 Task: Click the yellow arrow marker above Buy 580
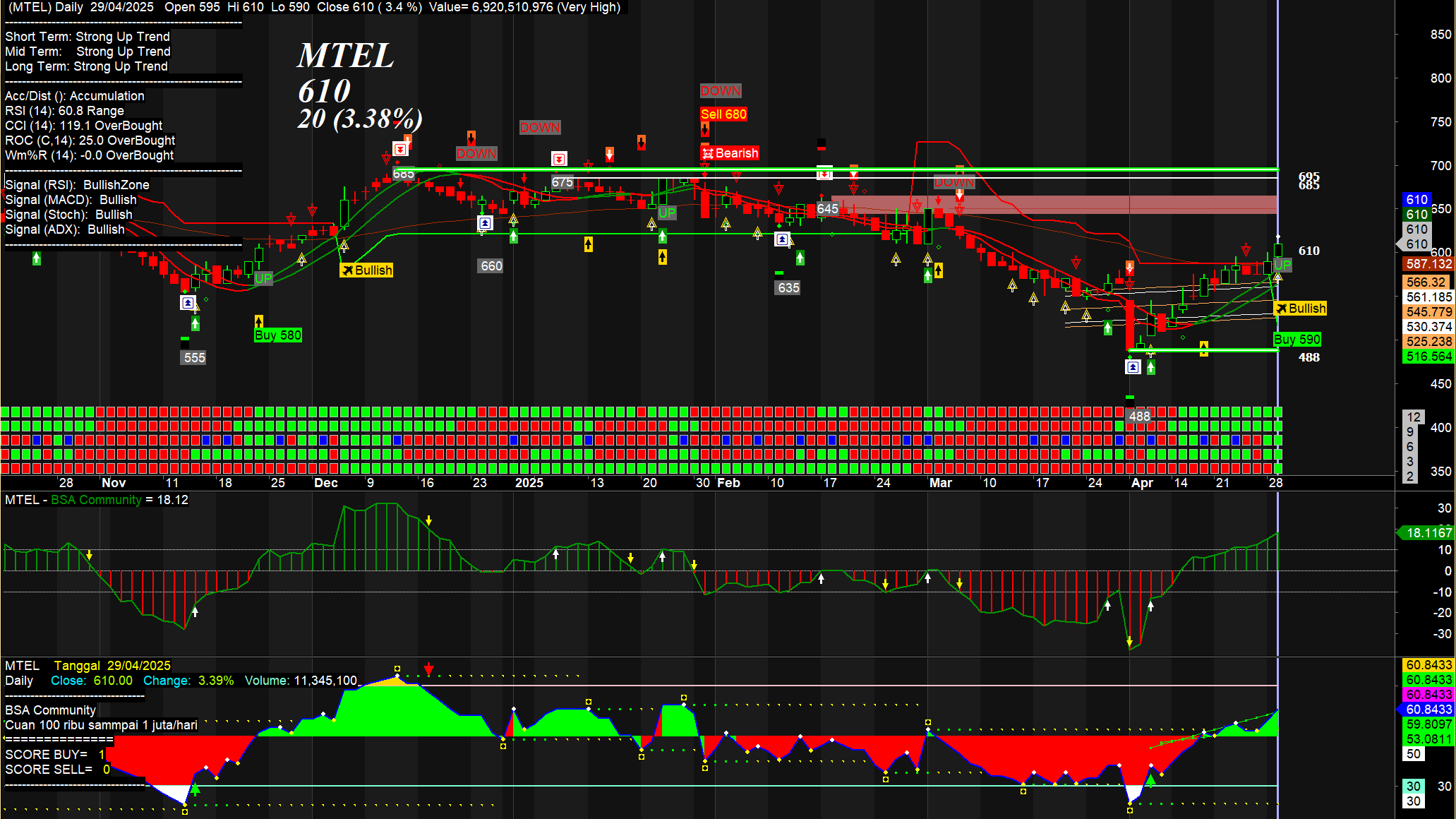tap(259, 321)
